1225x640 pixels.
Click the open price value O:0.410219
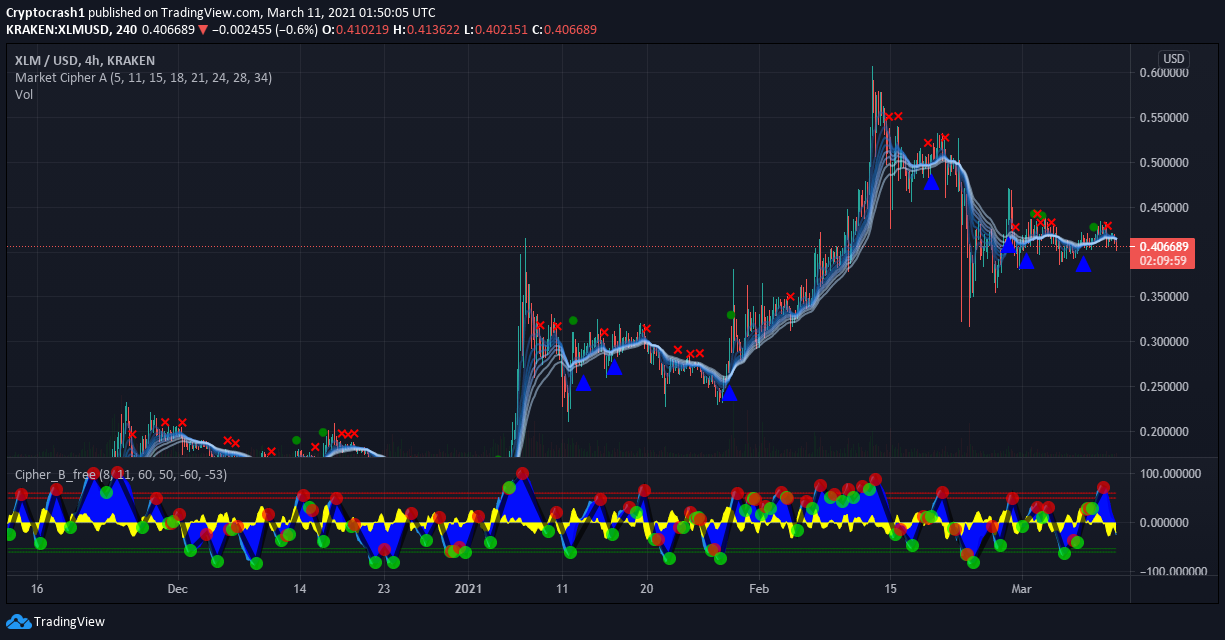pos(355,29)
